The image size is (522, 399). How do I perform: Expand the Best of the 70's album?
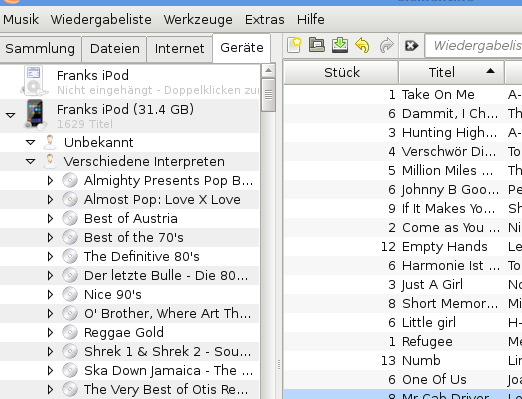coord(50,237)
